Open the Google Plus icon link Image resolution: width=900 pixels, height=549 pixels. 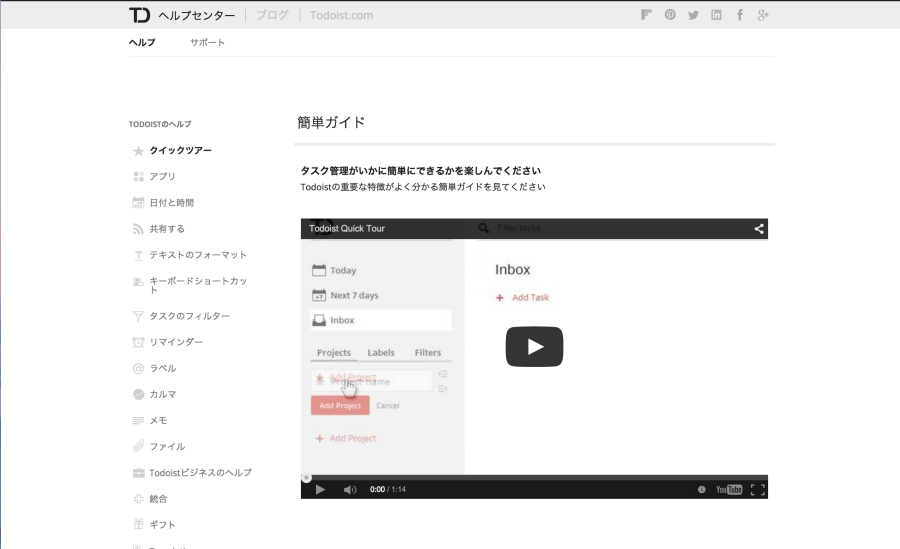763,15
